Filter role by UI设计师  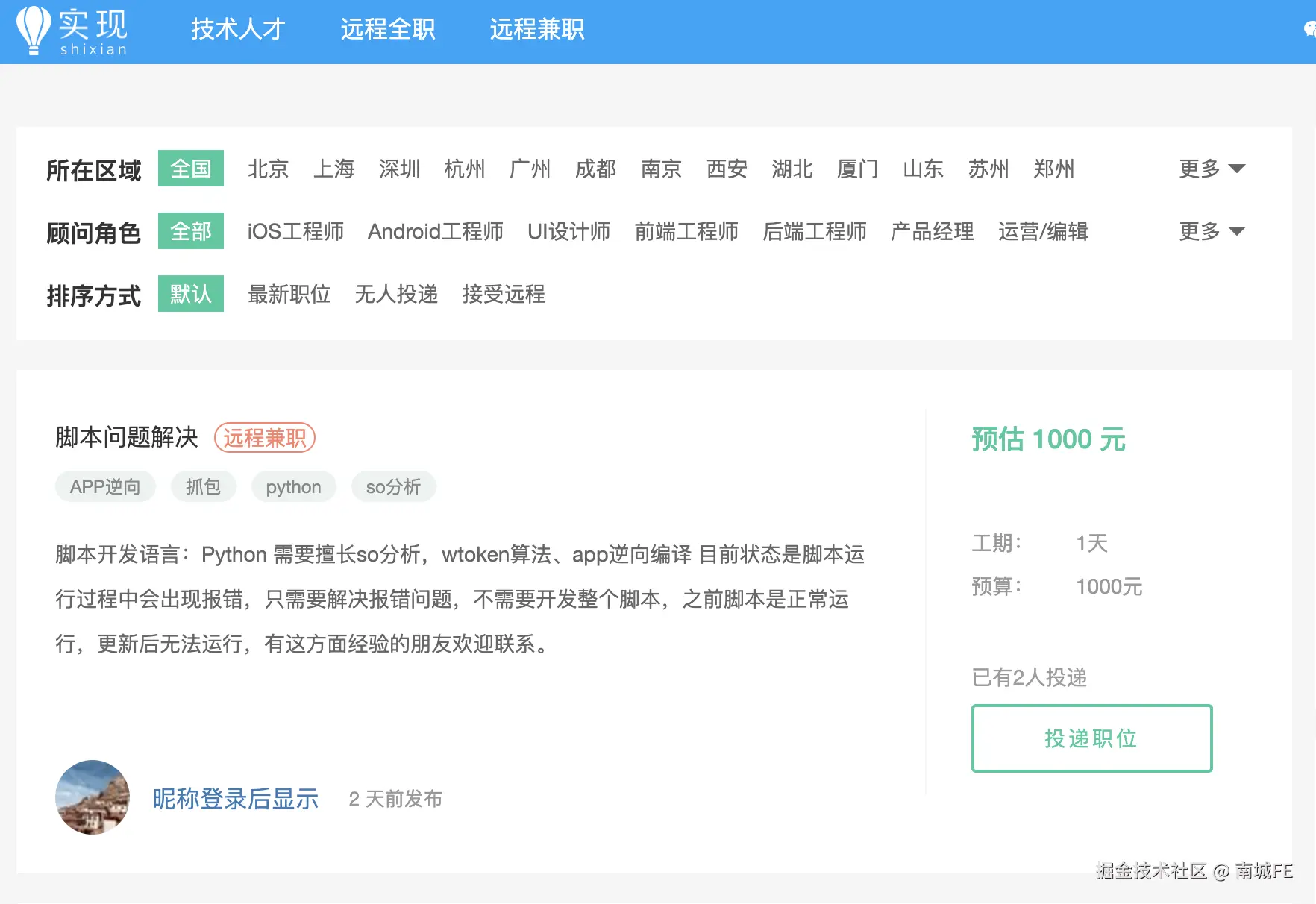click(x=569, y=232)
